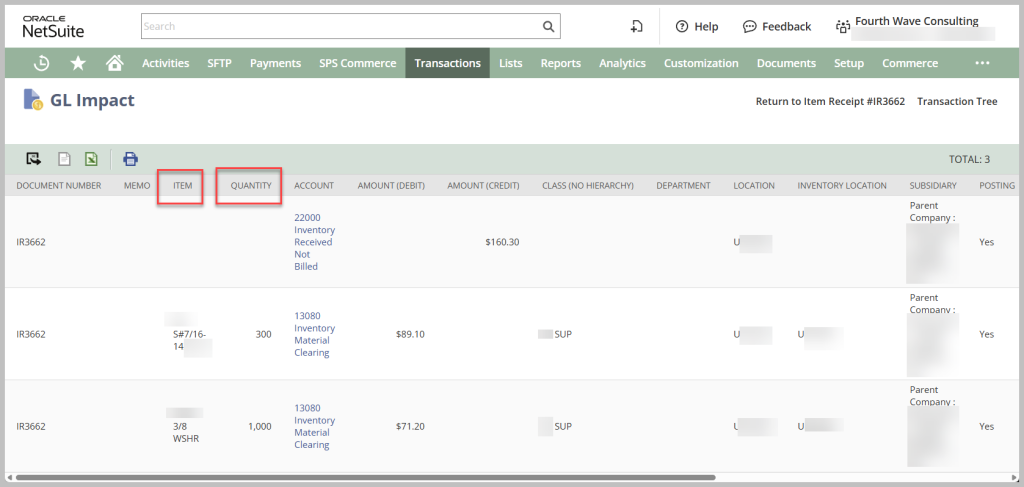This screenshot has height=487, width=1024.
Task: Click the TOTAL: 3 label
Action: [x=969, y=159]
